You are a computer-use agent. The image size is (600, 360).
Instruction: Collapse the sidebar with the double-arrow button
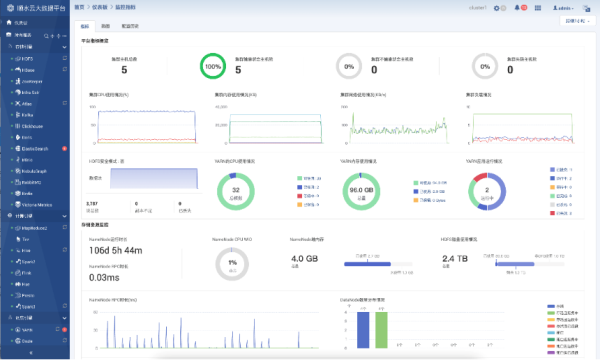coord(31,353)
